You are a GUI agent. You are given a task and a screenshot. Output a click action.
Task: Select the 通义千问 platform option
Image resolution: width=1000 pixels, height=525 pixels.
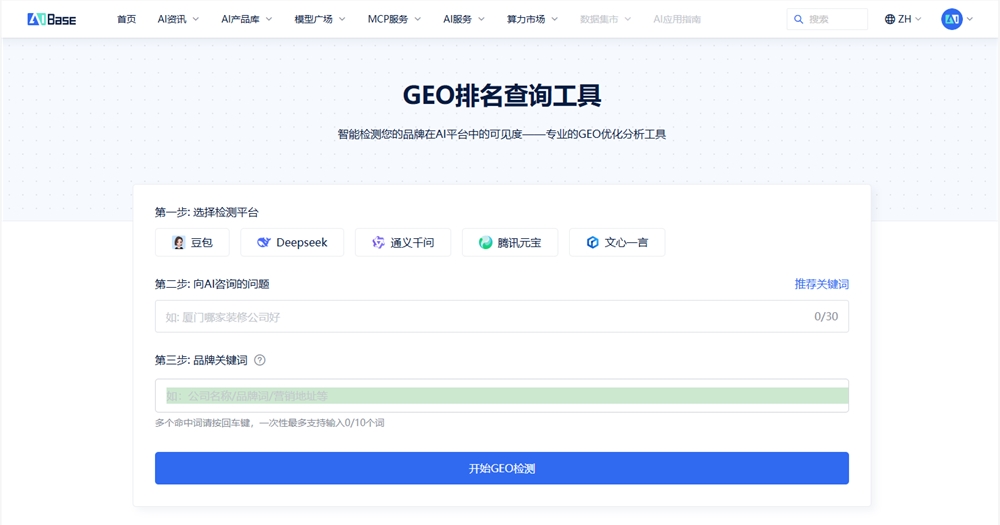tap(403, 242)
